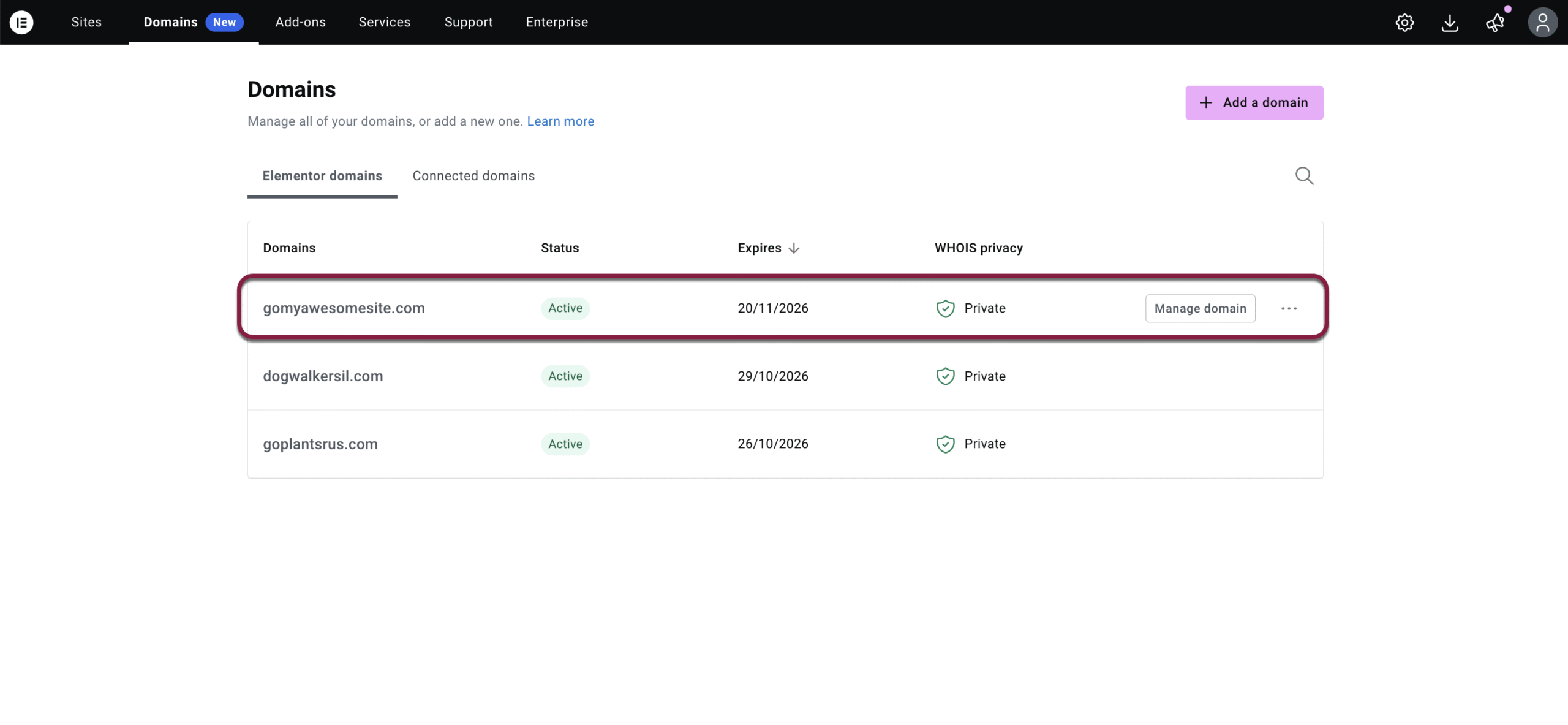Click the Manage domain button

(1200, 308)
